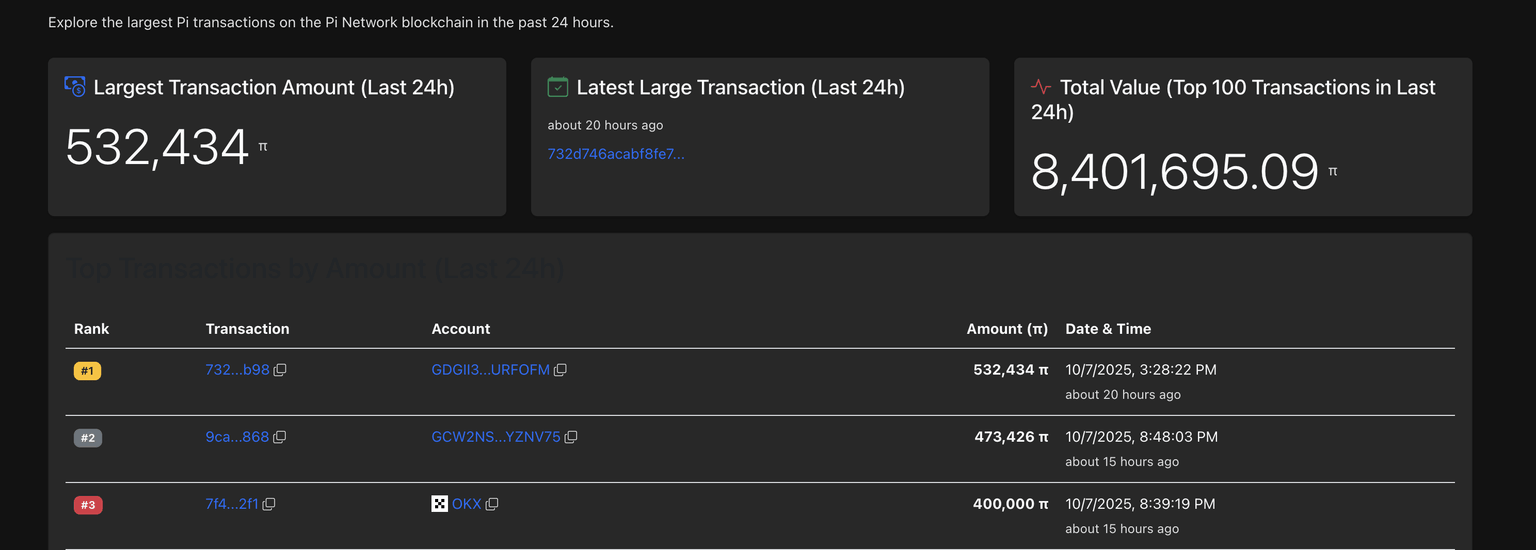Viewport: 1536px width, 550px height.
Task: Open transaction 7f4...2f1 details
Action: (x=232, y=504)
